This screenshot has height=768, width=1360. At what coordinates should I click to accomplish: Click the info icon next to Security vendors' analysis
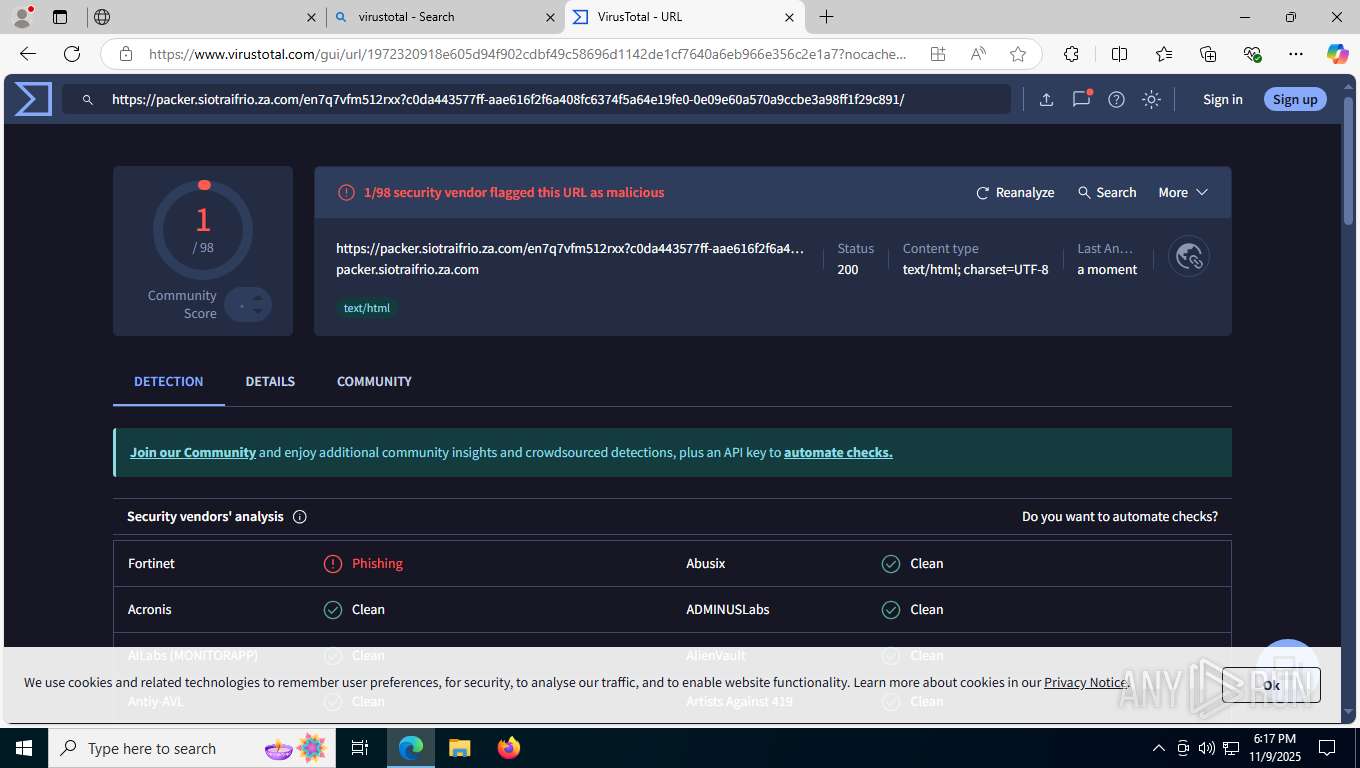[x=299, y=517]
